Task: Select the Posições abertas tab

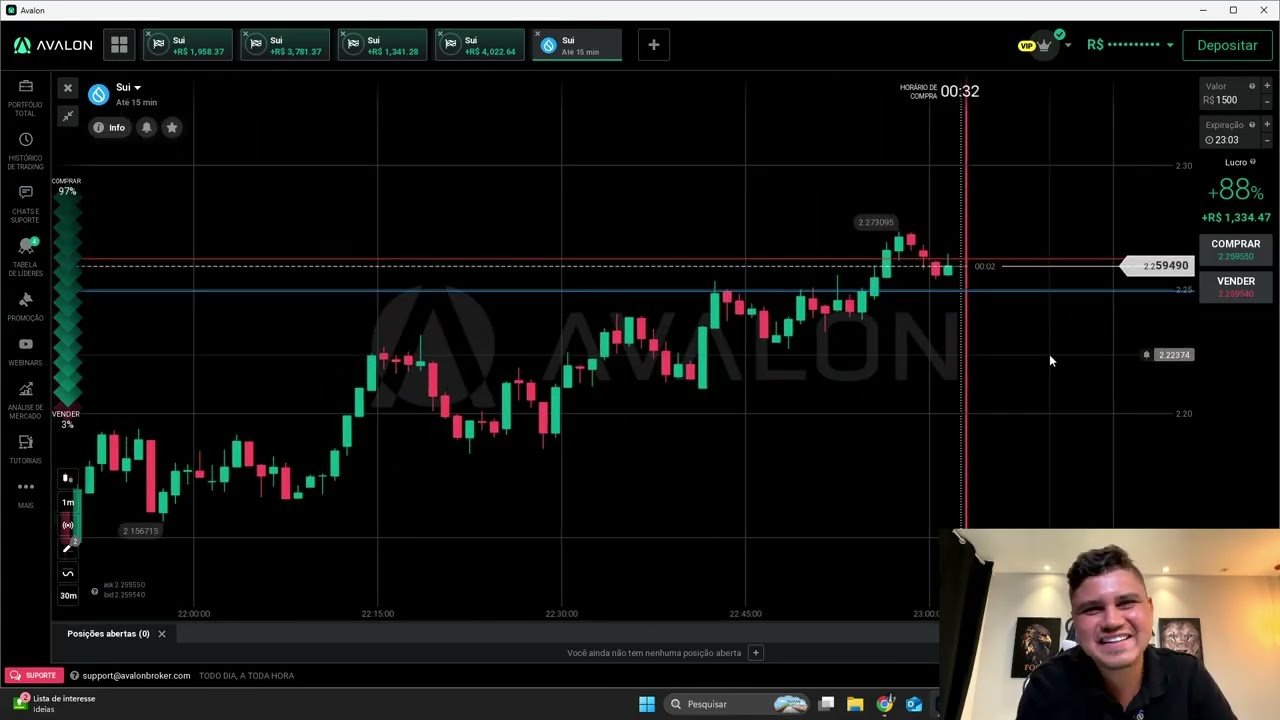Action: 108,633
